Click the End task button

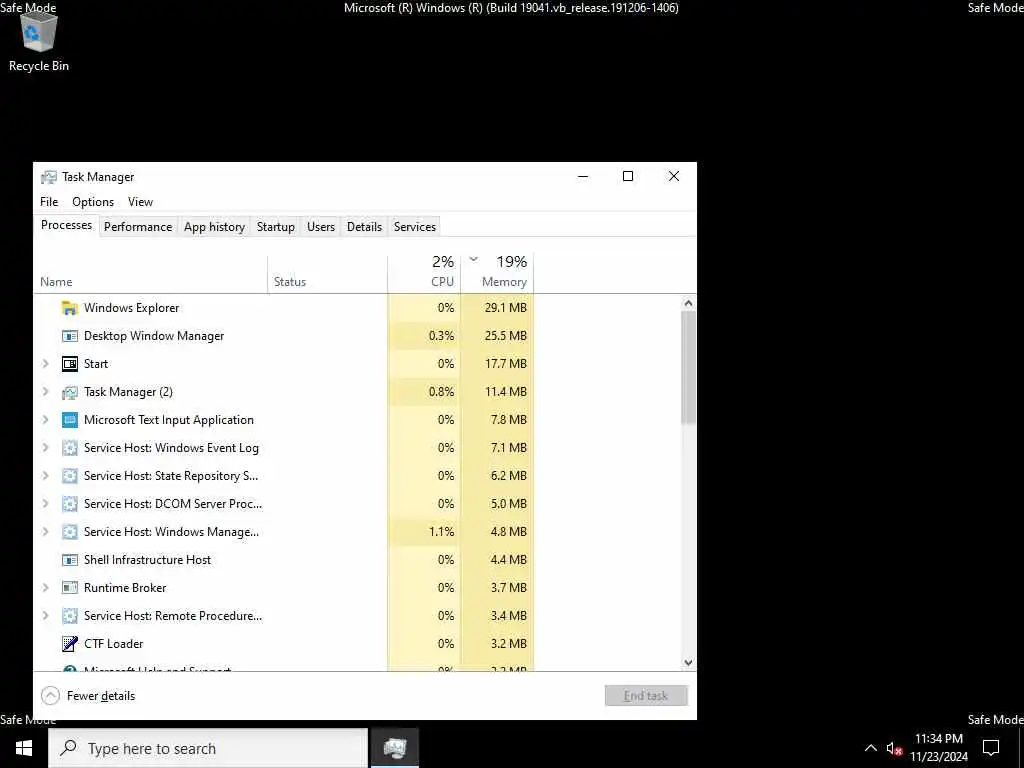click(646, 696)
